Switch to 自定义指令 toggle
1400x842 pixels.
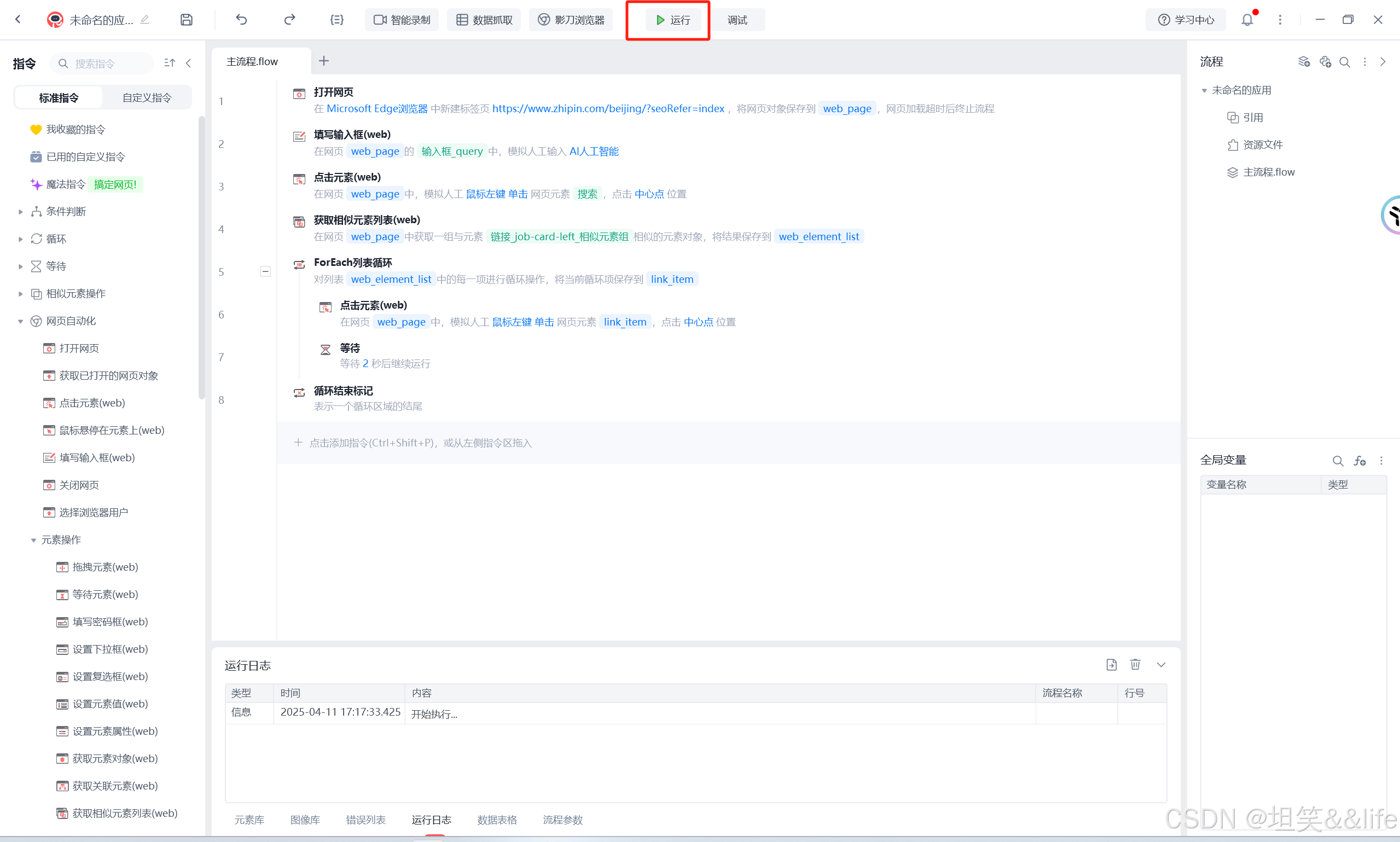point(147,97)
